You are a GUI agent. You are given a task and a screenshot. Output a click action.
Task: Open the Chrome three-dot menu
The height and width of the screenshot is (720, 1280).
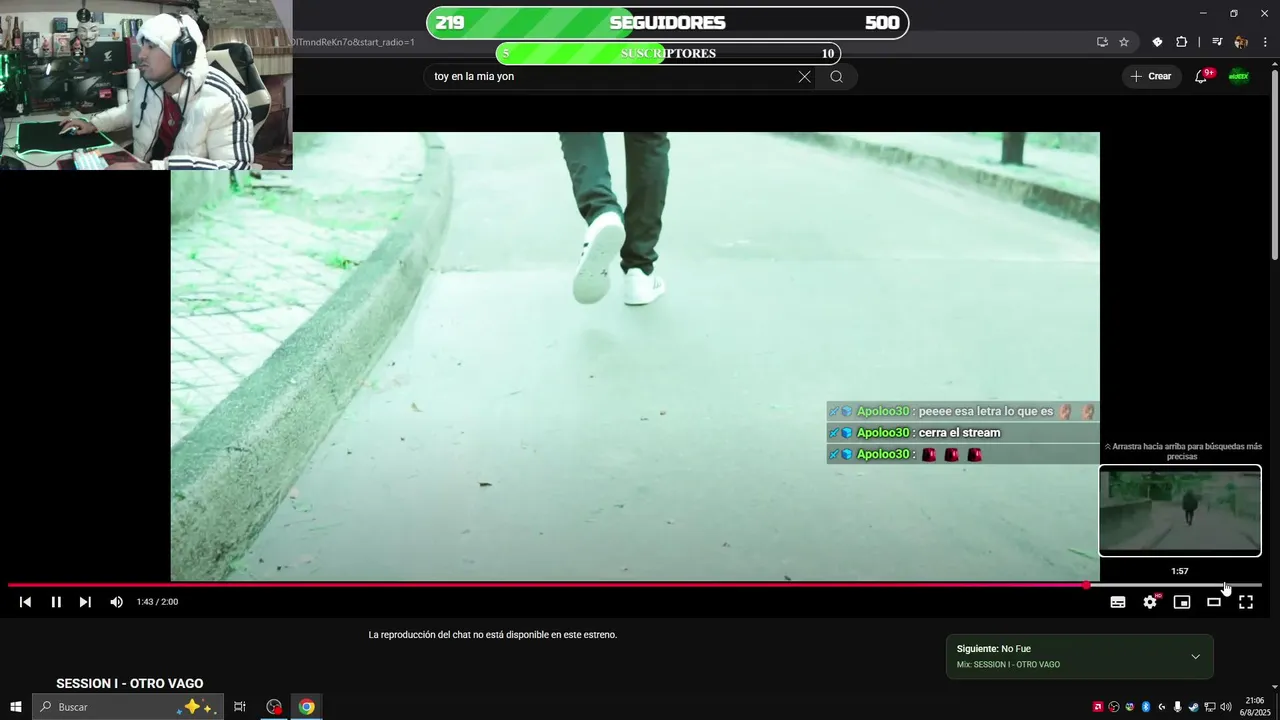[x=1266, y=42]
